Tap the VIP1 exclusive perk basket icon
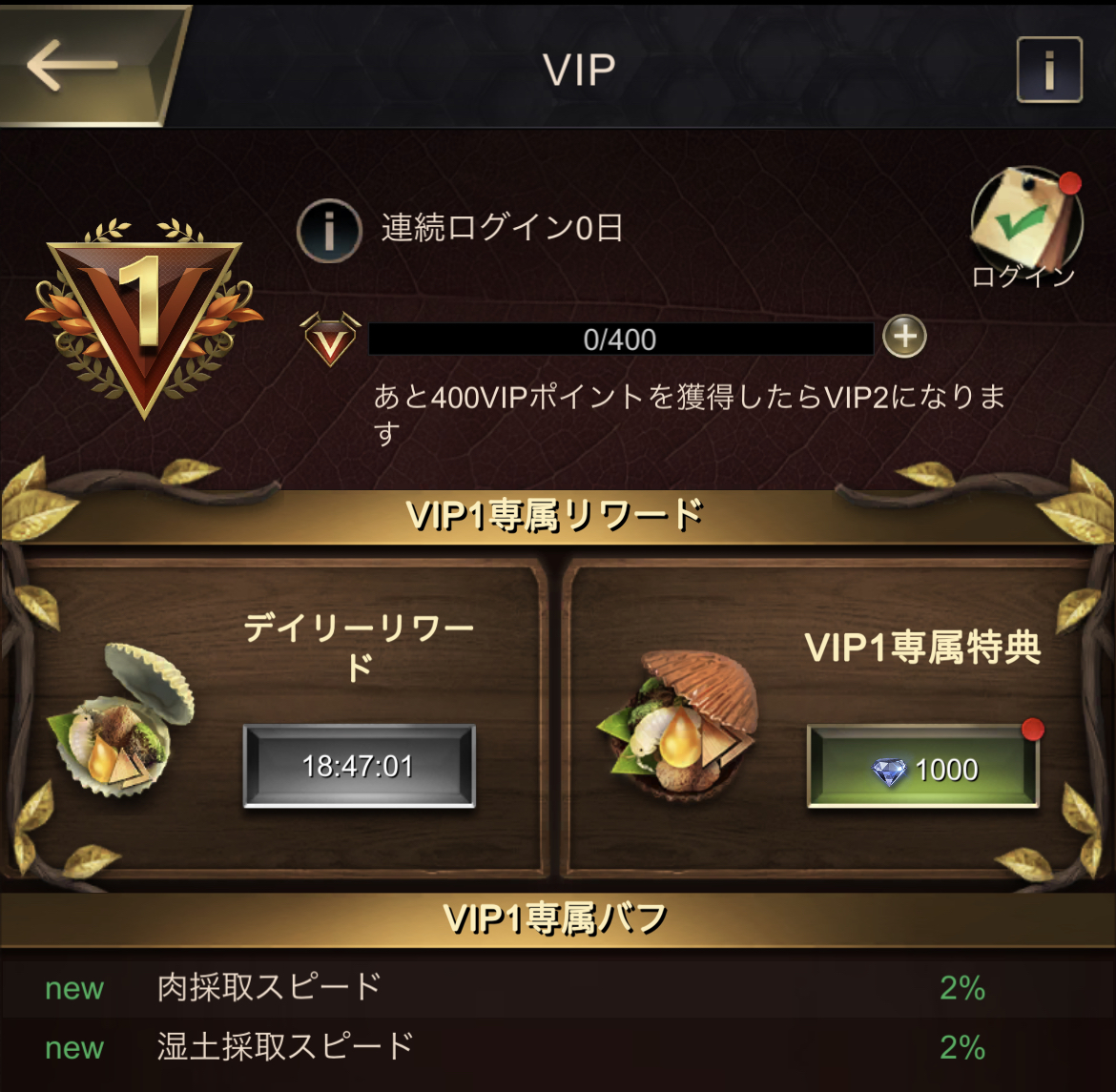Screen dimensions: 1116x1092 [x=676, y=723]
